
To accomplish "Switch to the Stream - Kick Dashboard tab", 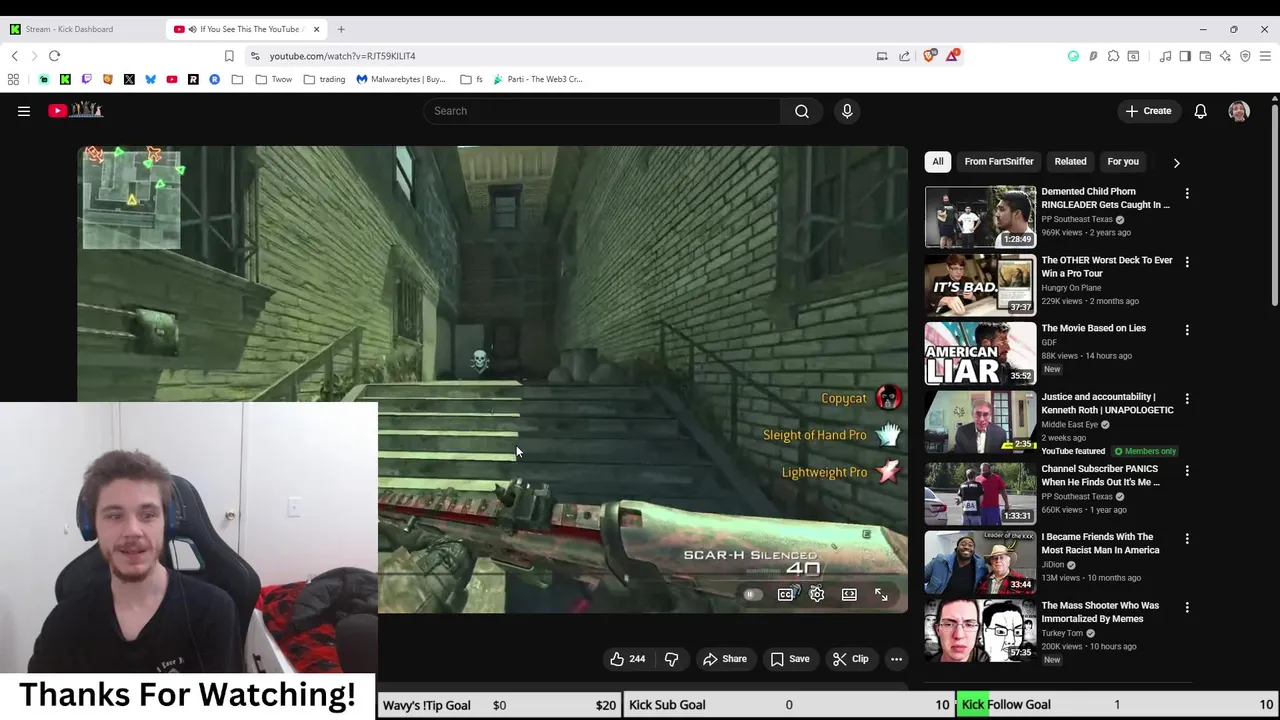I will click(x=82, y=29).
